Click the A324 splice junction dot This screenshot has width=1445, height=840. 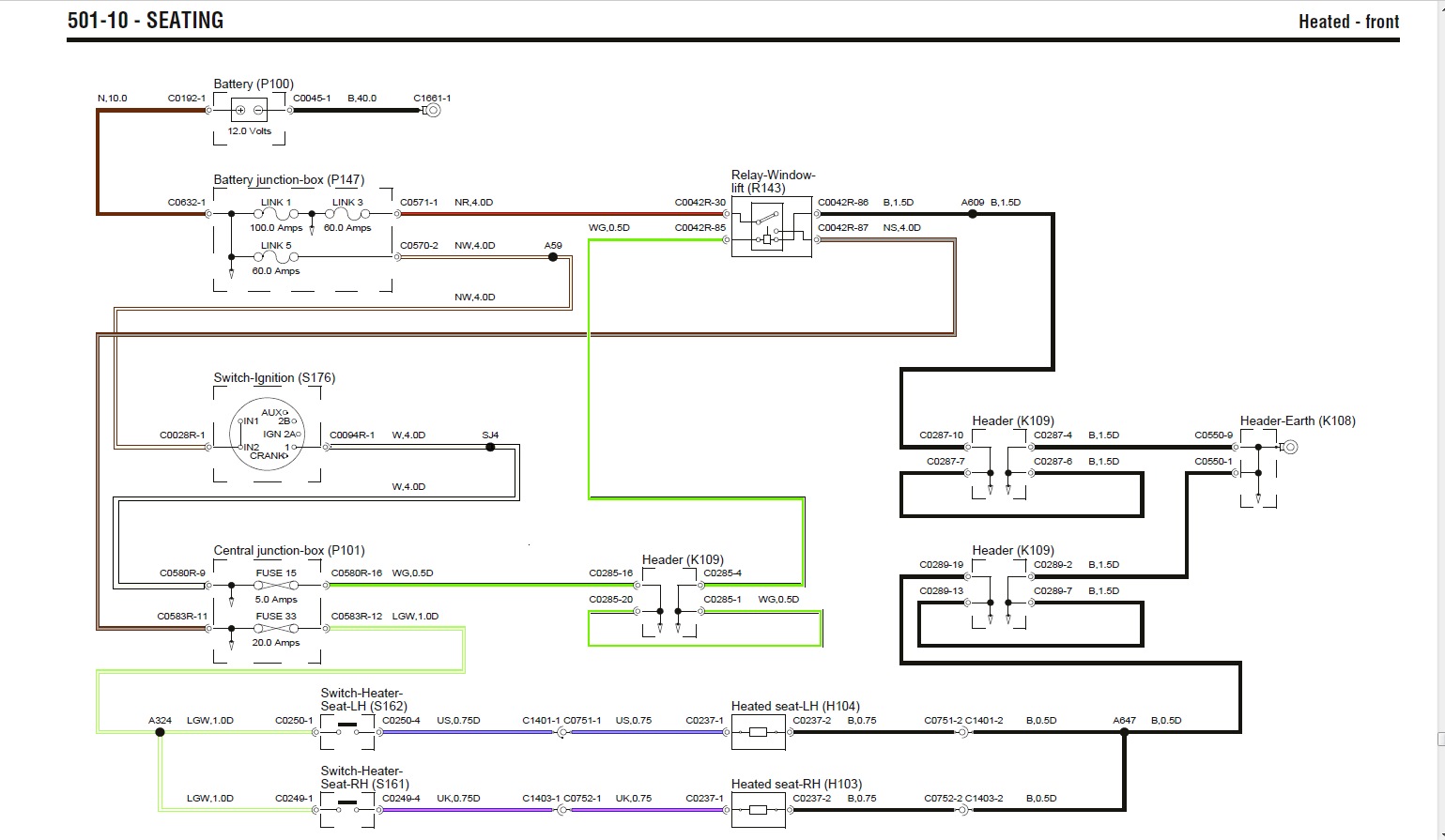(160, 732)
